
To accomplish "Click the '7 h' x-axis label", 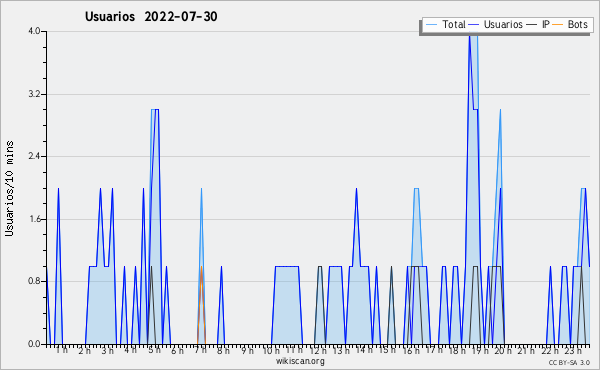I will click(x=201, y=350).
